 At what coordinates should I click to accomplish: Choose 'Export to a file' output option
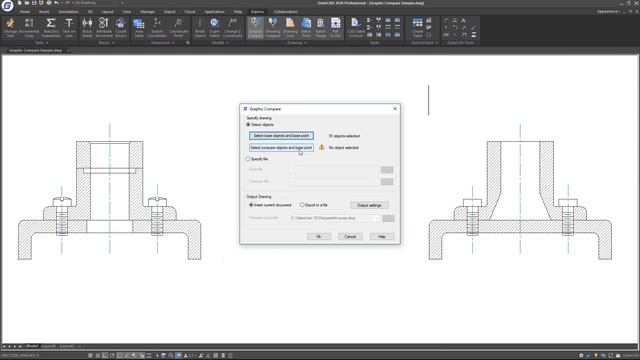pos(302,205)
